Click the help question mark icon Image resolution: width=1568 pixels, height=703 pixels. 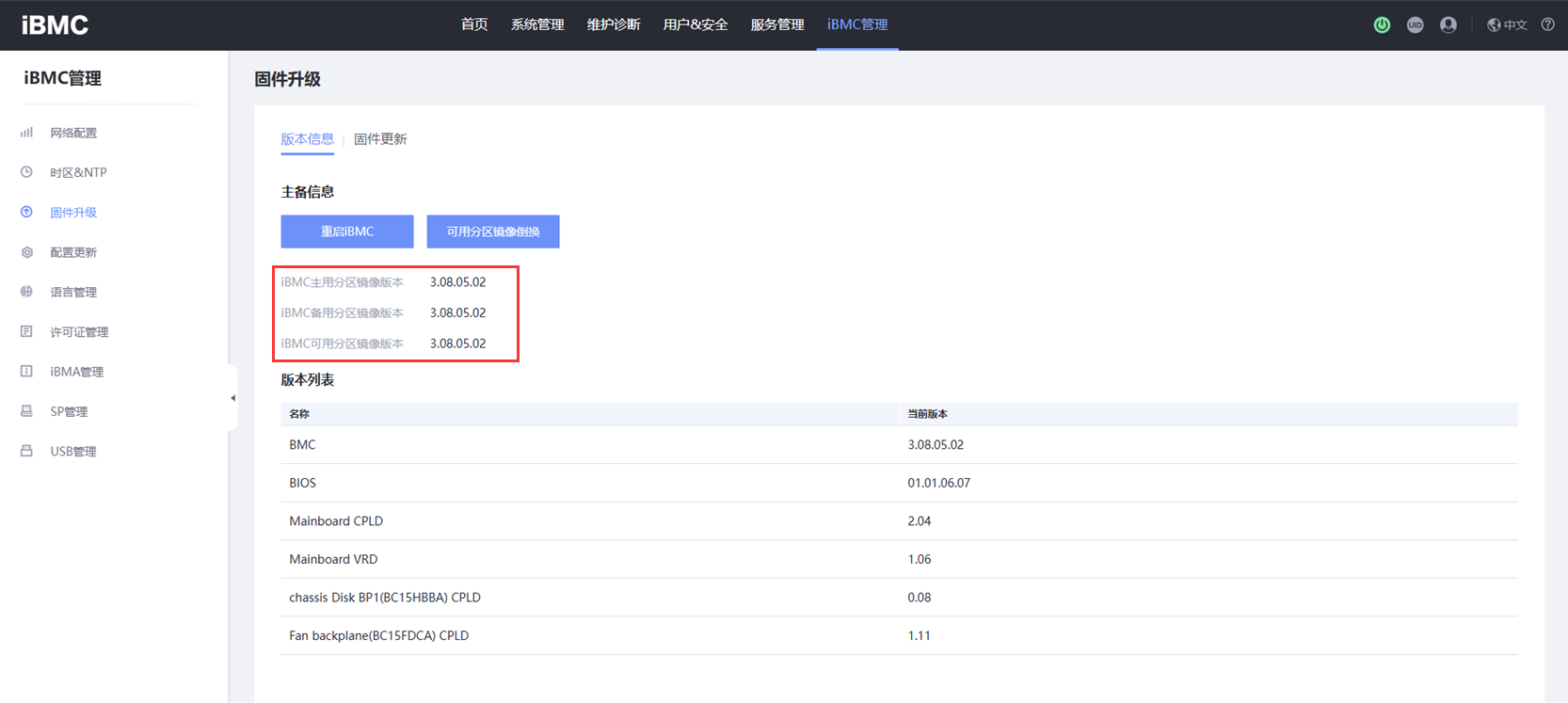click(x=1547, y=25)
